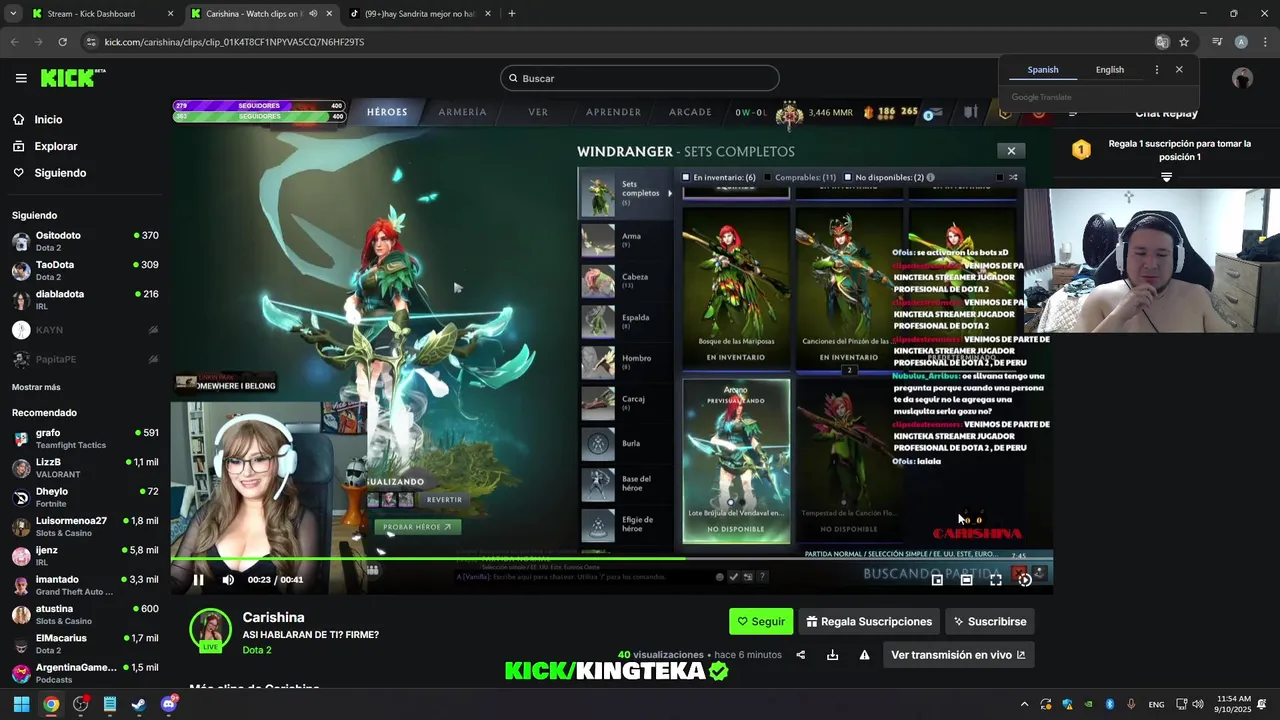Viewport: 1280px width, 720px height.
Task: Open the Kick hamburger menu
Action: pos(21,78)
